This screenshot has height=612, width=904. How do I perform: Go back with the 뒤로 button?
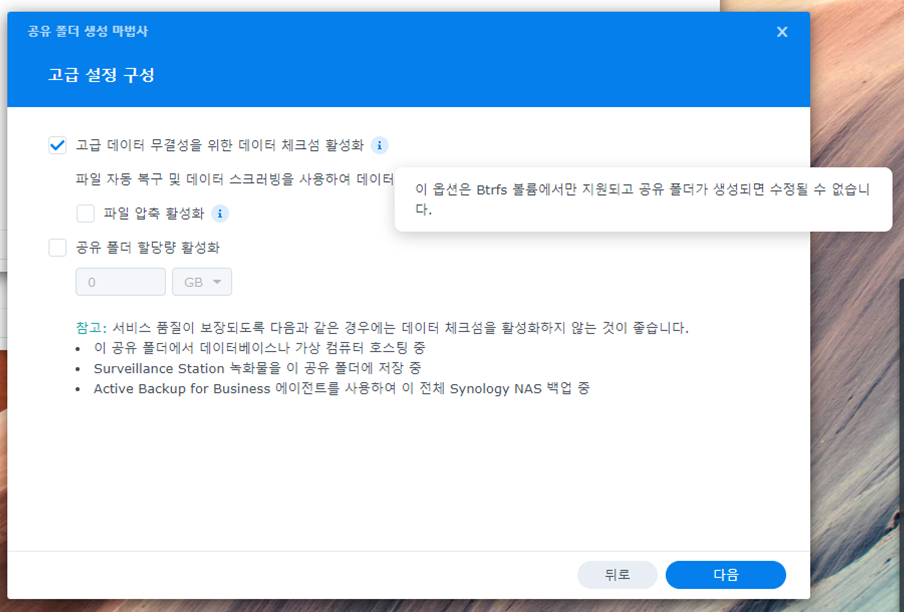click(x=617, y=575)
